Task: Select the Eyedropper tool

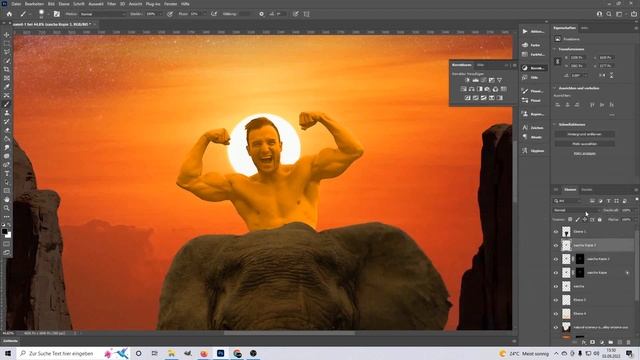Action: click(x=7, y=87)
